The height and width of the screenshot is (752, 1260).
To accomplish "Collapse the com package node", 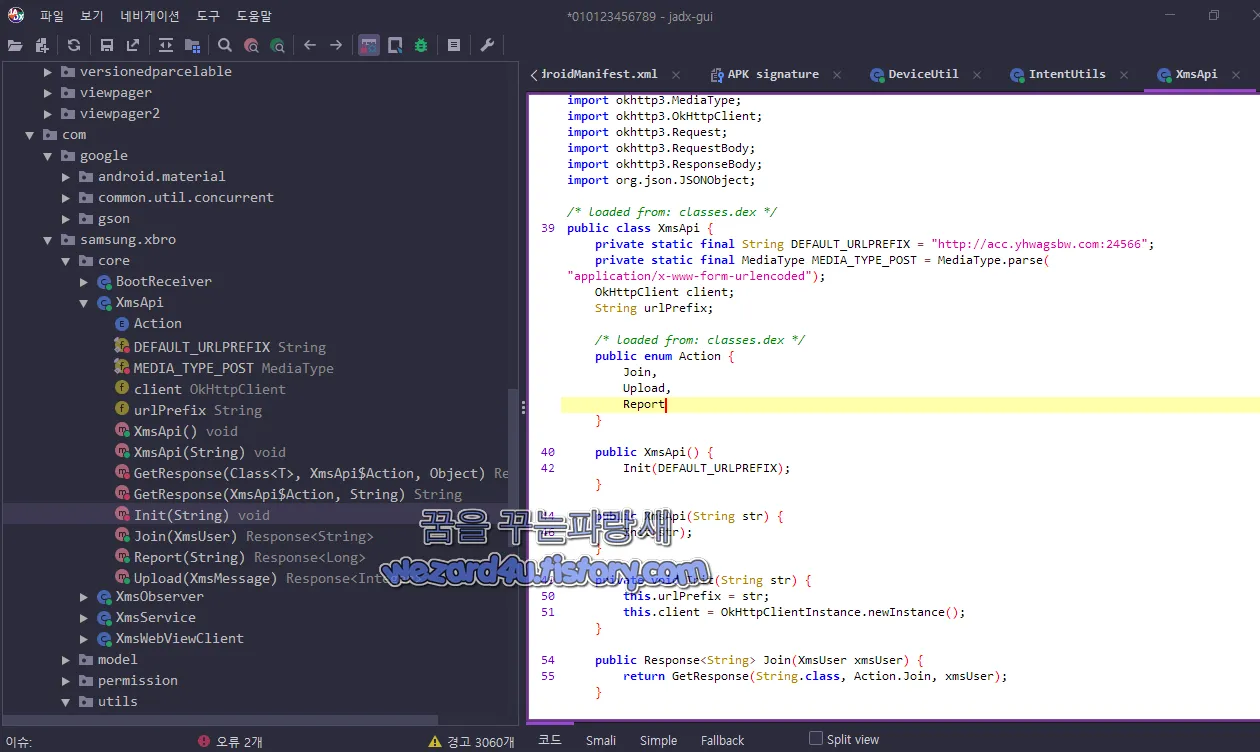I will pyautogui.click(x=30, y=134).
